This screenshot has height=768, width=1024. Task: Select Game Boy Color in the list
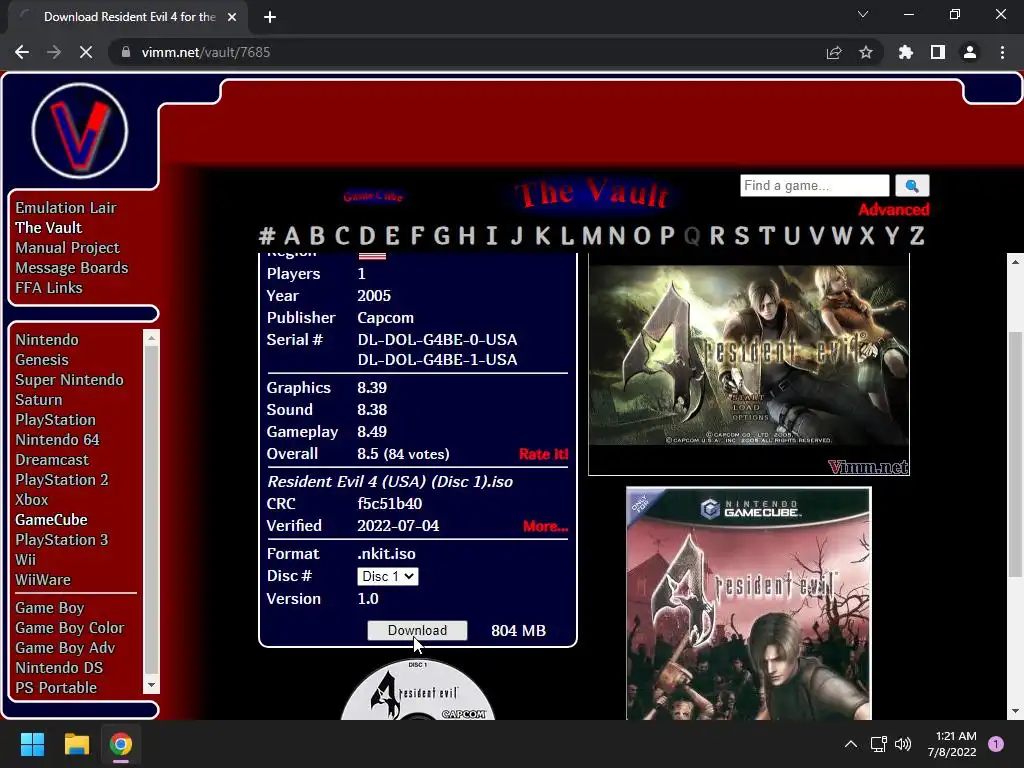[70, 628]
